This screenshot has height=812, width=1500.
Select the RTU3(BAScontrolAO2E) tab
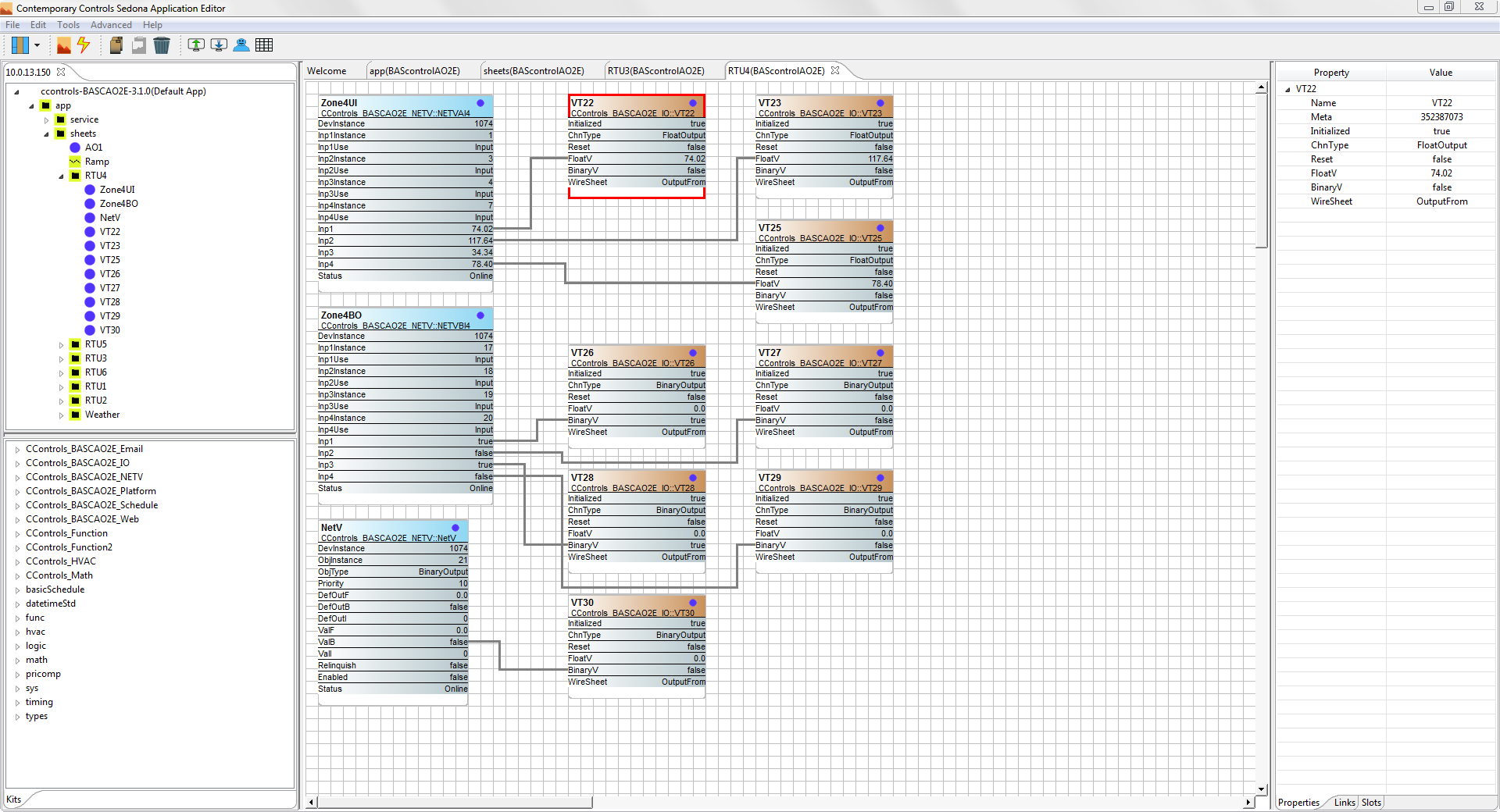(656, 70)
